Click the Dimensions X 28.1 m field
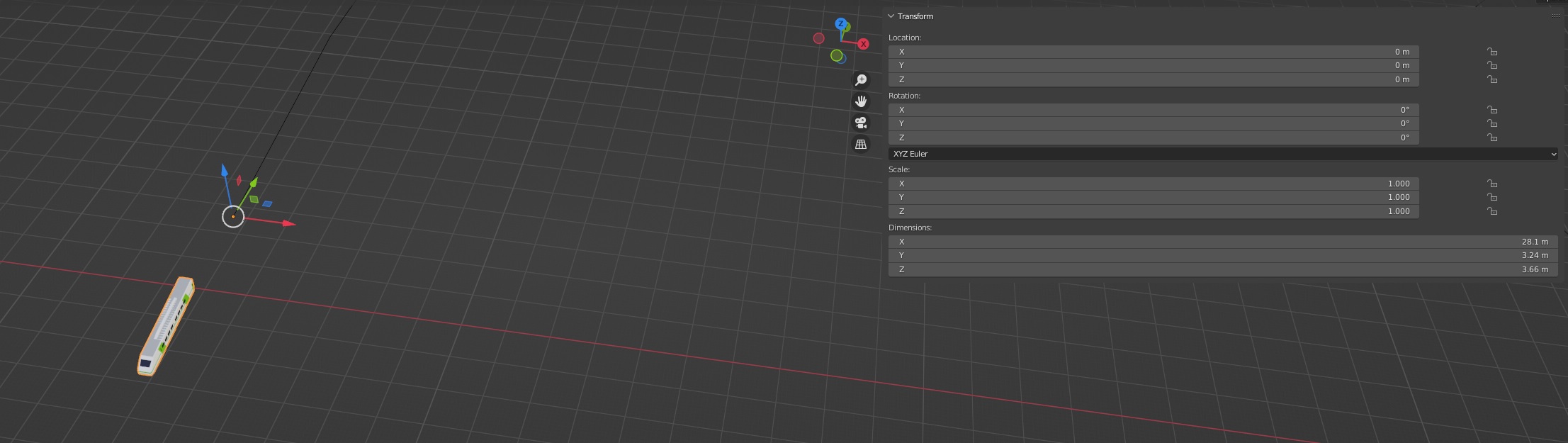The height and width of the screenshot is (443, 1568). pos(1222,242)
